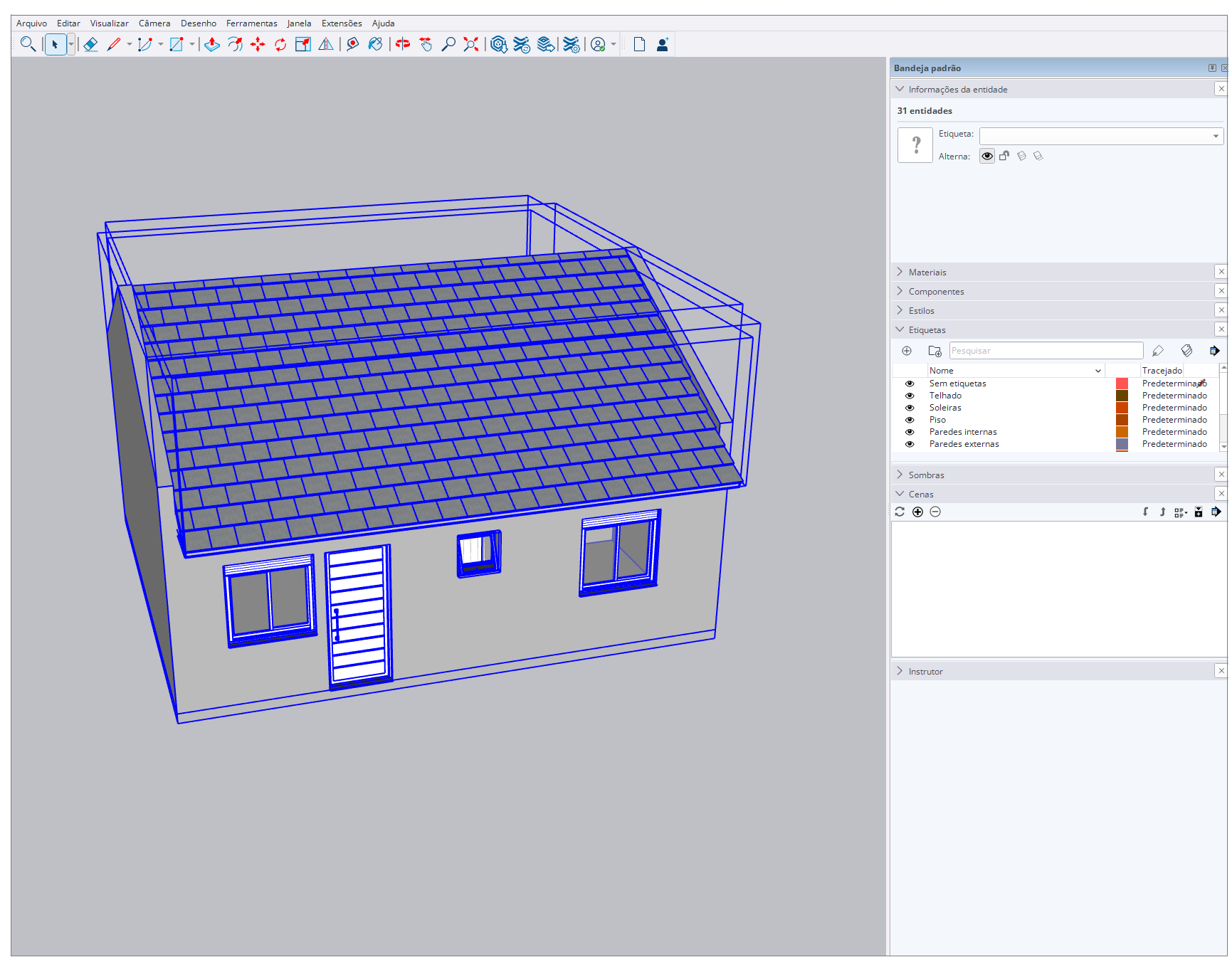Click the Zoom Extents tool

coord(470,45)
